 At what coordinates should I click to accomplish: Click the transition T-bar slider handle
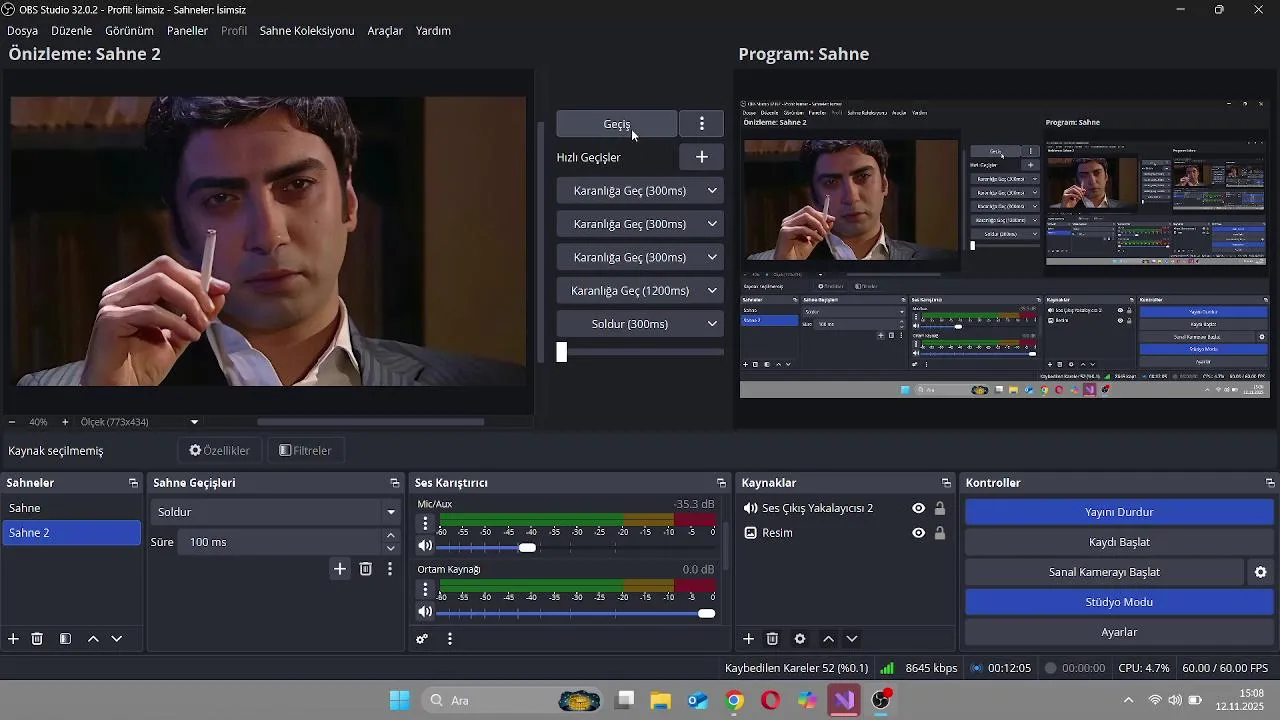[x=562, y=352]
